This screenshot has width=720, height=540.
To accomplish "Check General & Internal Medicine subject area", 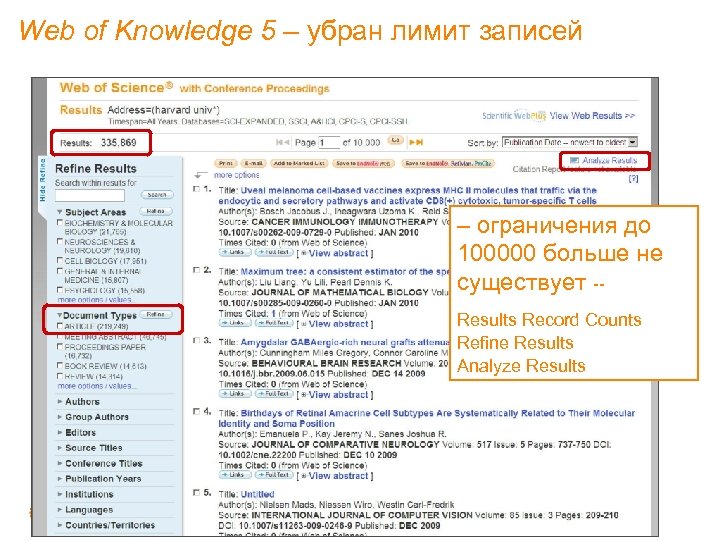I will coord(60,271).
